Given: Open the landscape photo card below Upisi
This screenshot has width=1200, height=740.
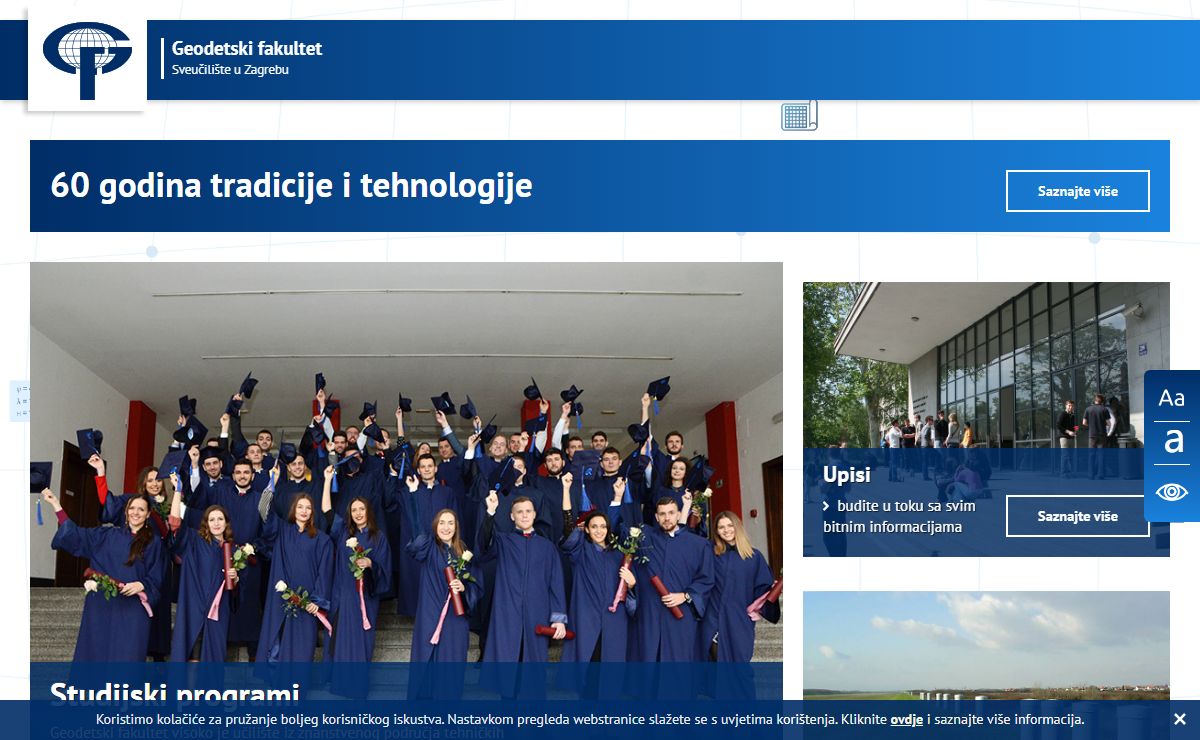Looking at the screenshot, I should pyautogui.click(x=986, y=645).
